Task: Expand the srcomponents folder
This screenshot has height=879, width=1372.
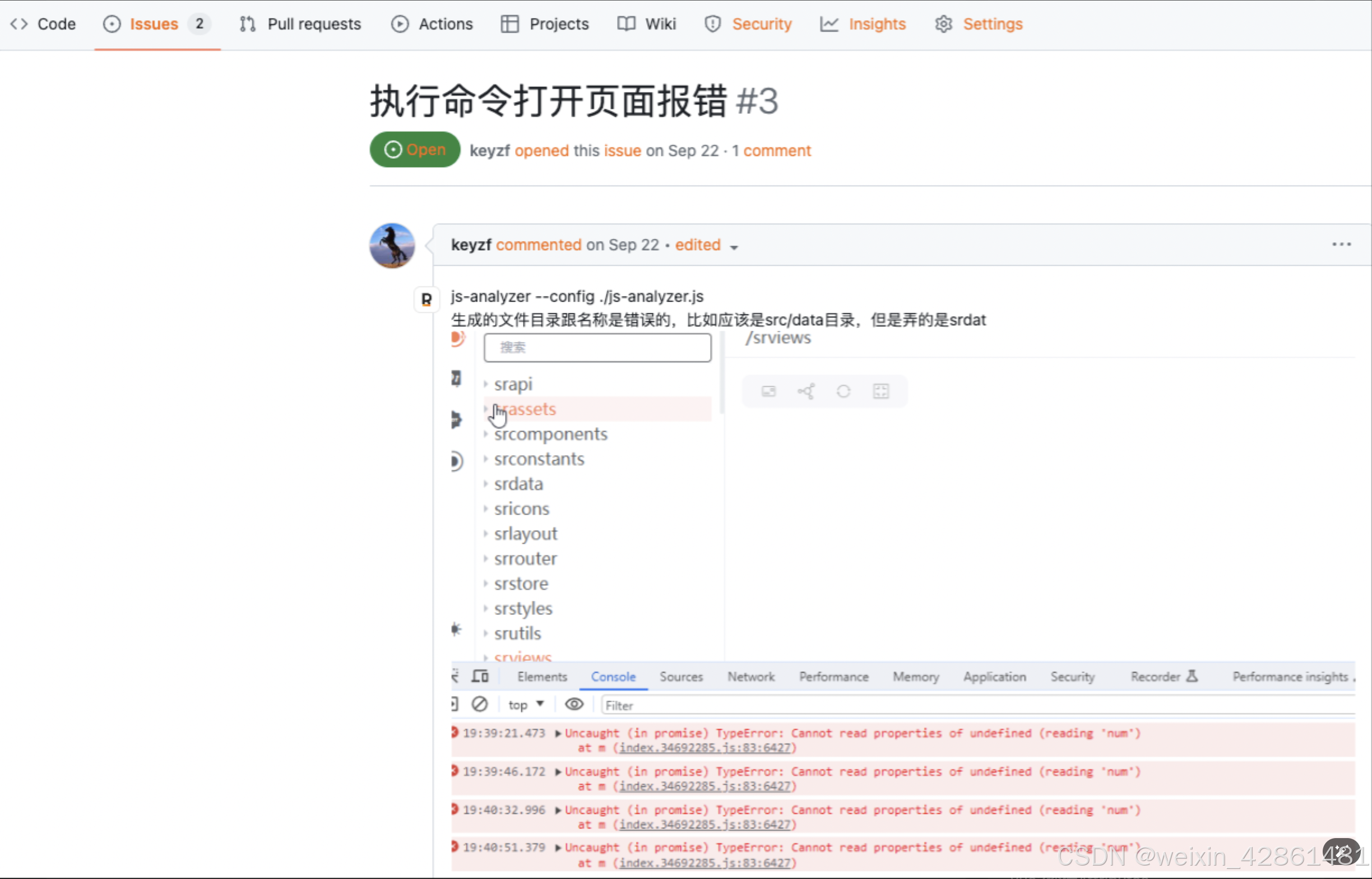Action: click(x=485, y=434)
